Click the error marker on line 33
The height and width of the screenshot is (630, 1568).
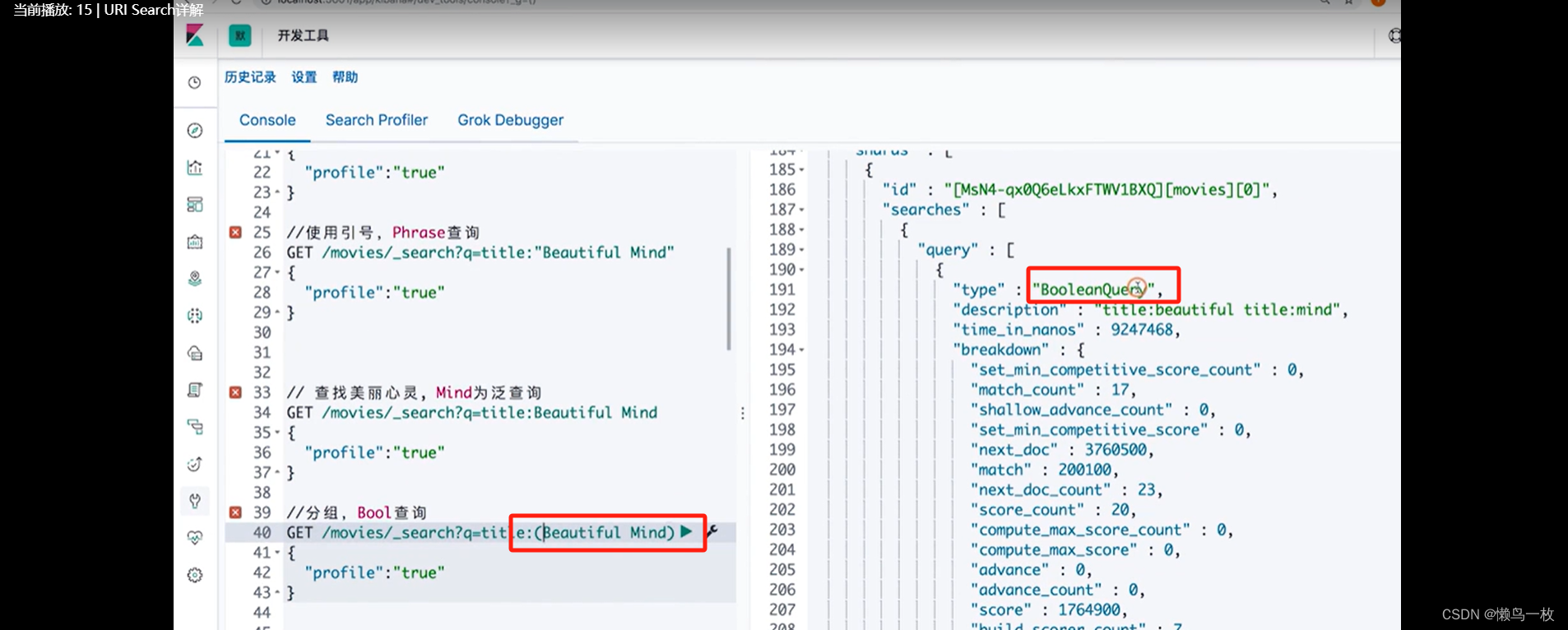coord(235,392)
